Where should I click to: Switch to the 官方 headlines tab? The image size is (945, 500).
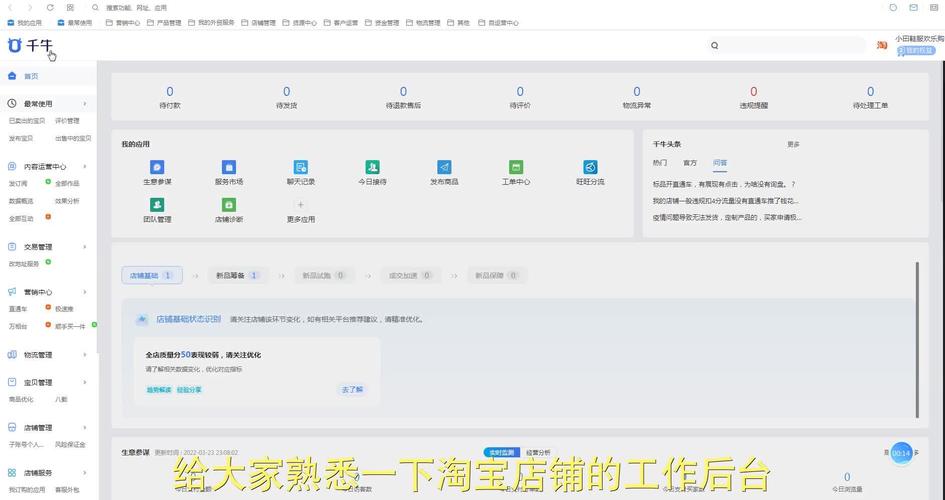click(690, 163)
